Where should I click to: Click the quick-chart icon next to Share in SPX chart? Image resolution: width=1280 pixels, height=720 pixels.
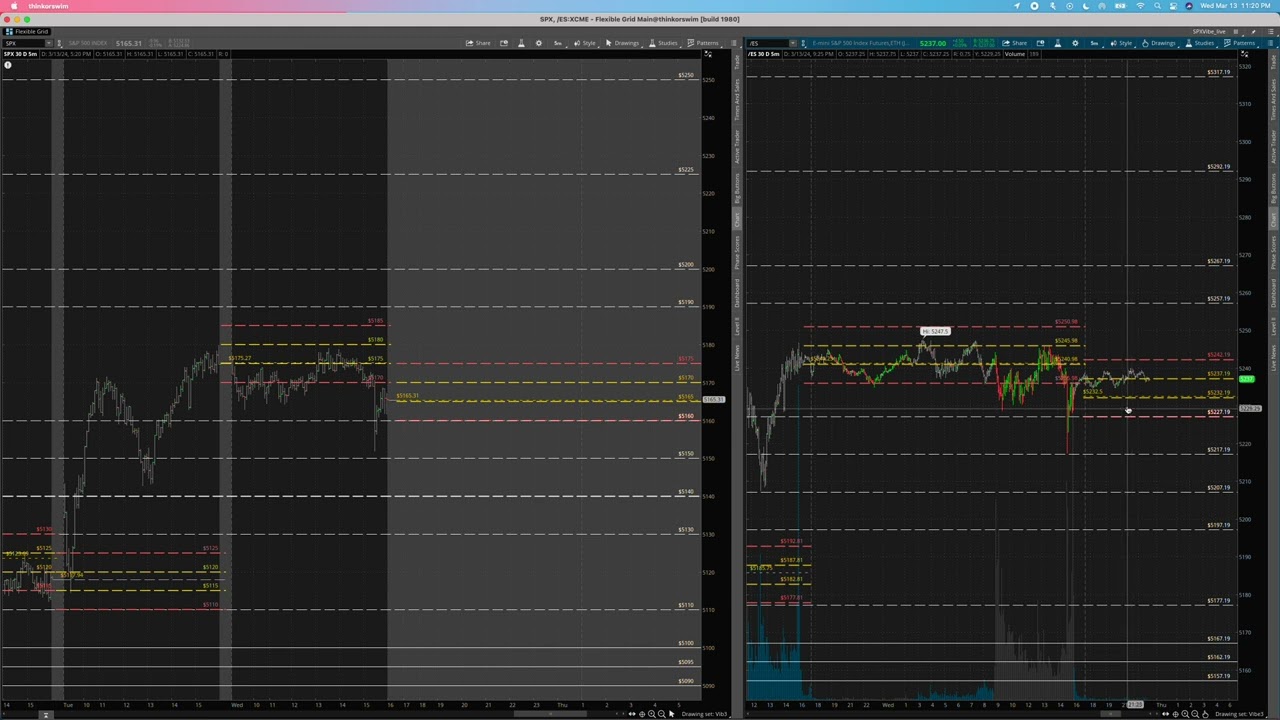click(504, 43)
